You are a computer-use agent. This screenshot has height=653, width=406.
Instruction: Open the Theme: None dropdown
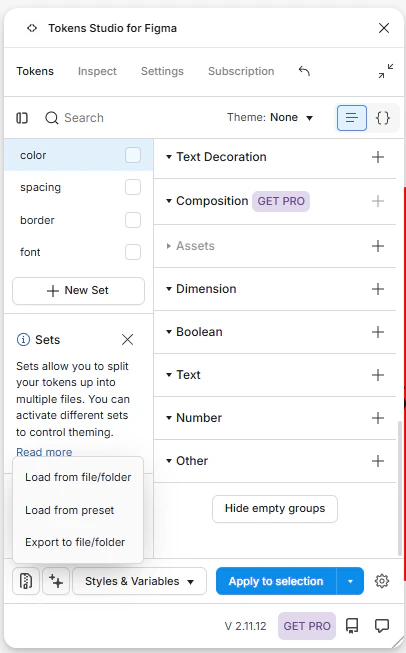270,117
